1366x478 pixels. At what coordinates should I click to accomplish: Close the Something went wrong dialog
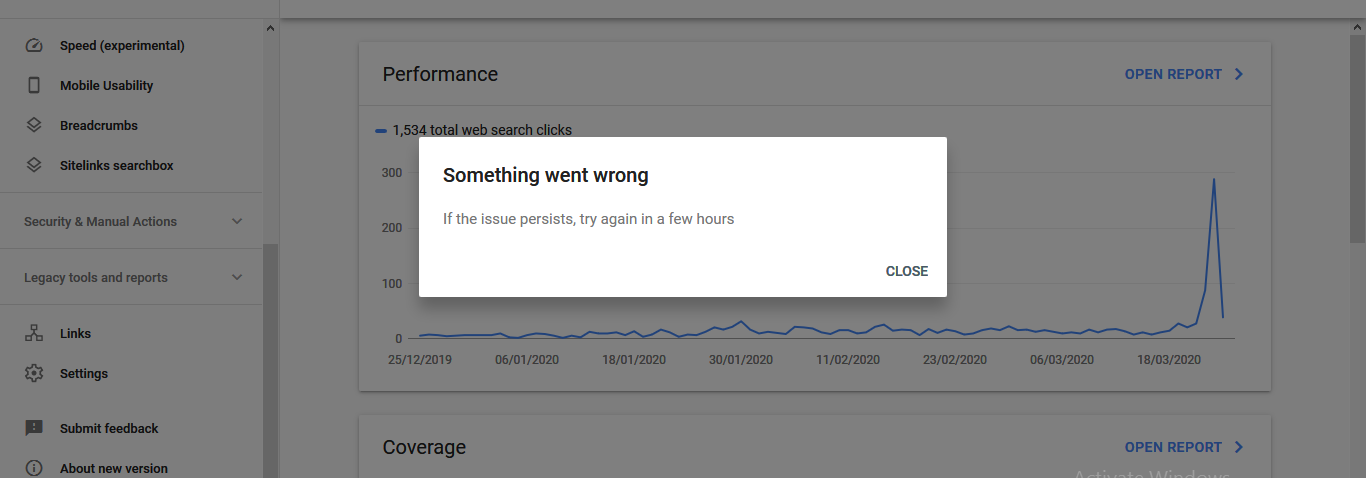tap(906, 271)
